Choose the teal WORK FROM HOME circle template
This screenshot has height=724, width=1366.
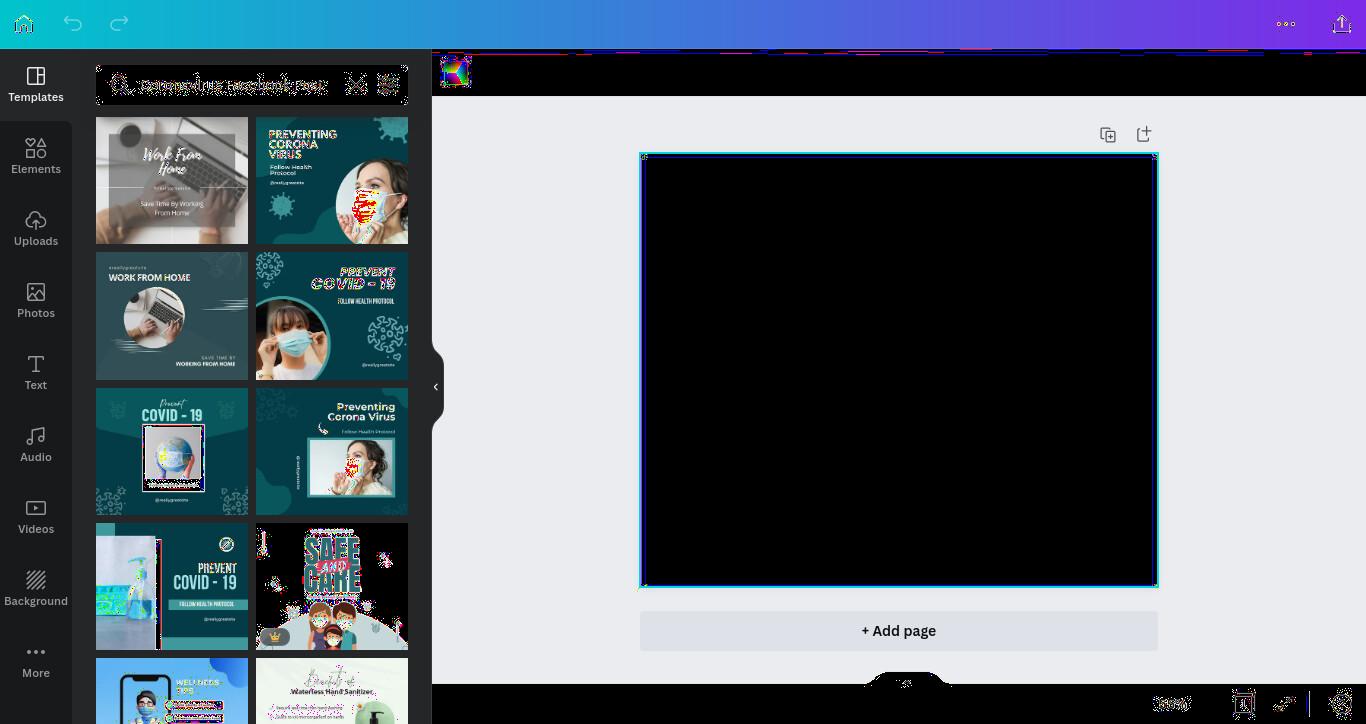(x=172, y=316)
